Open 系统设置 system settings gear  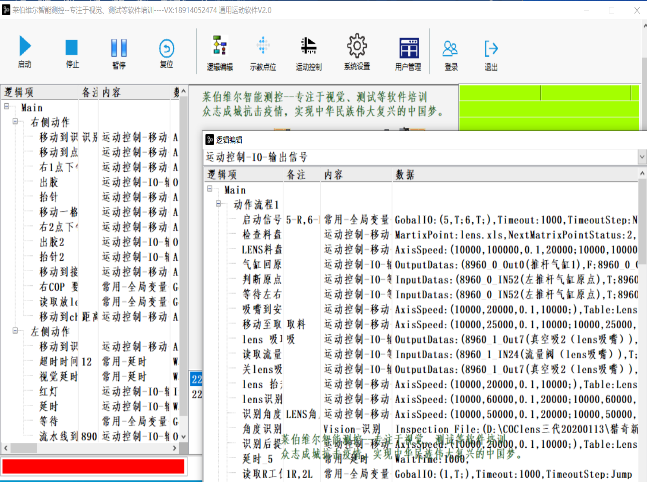point(357,47)
